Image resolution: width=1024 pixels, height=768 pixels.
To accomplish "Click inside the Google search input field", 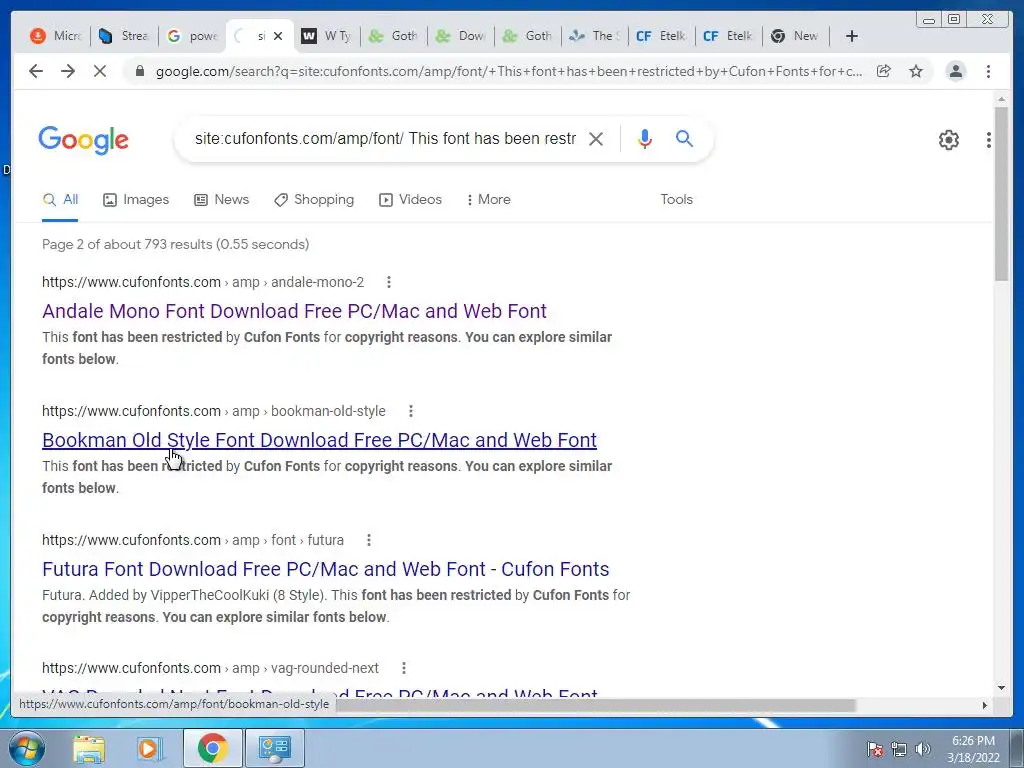I will tap(385, 138).
